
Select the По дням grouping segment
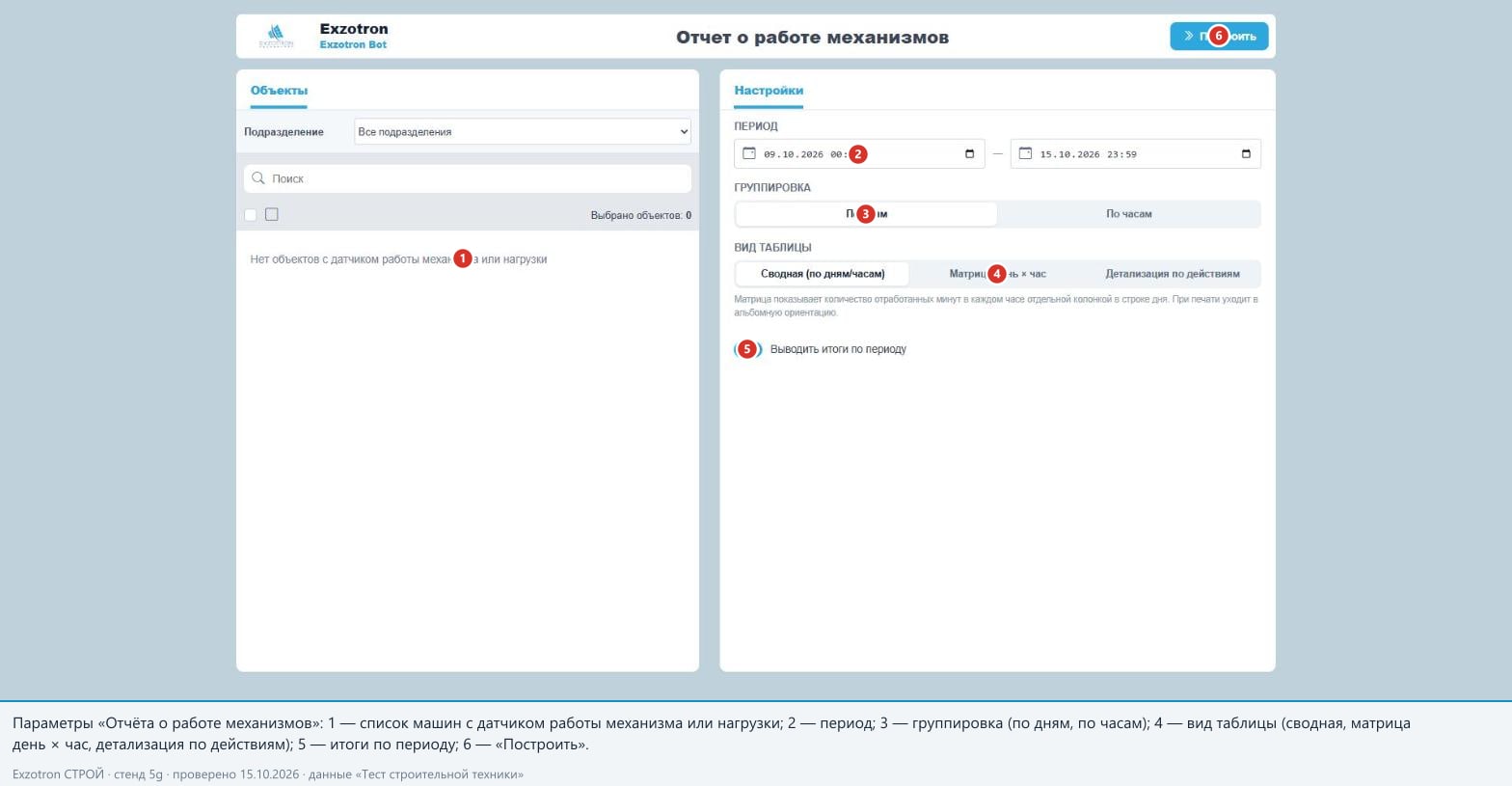click(x=866, y=214)
